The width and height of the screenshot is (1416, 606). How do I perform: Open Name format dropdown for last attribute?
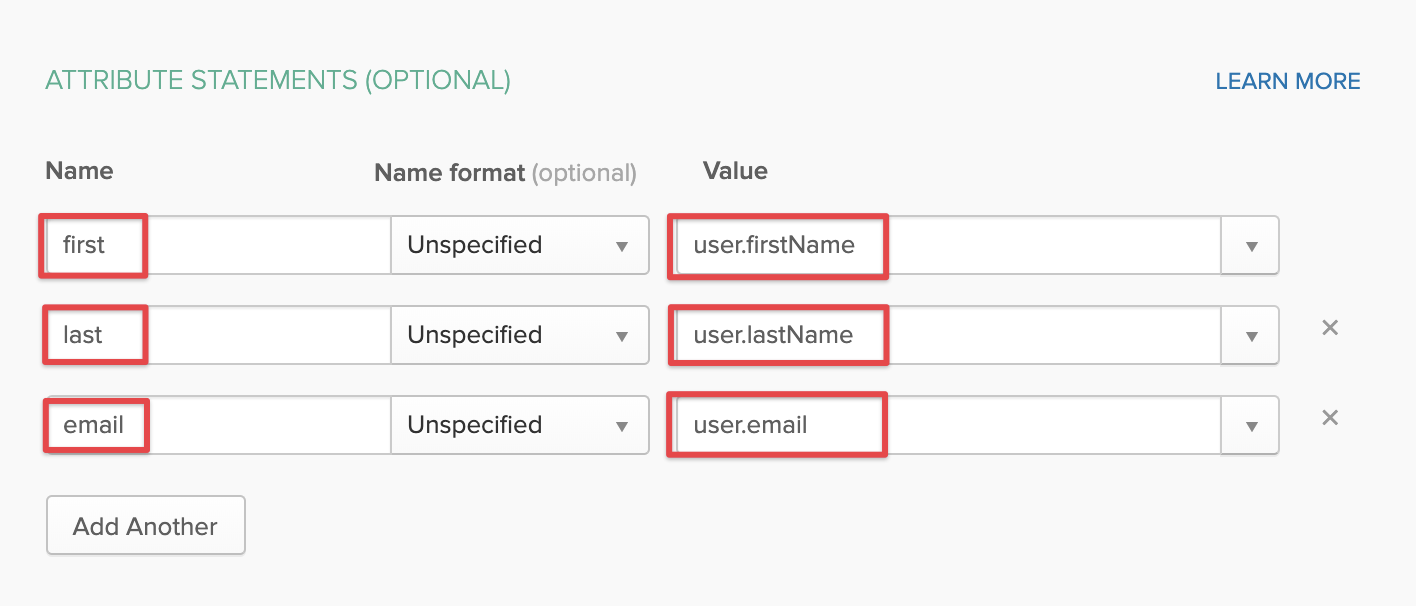[x=519, y=336]
